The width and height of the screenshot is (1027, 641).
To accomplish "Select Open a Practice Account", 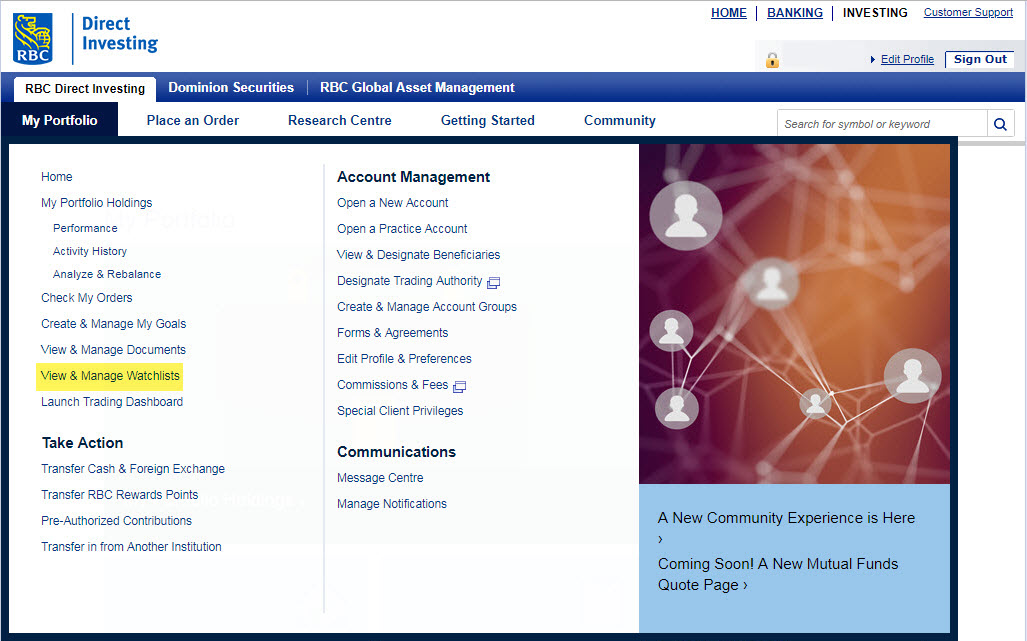I will coord(402,229).
